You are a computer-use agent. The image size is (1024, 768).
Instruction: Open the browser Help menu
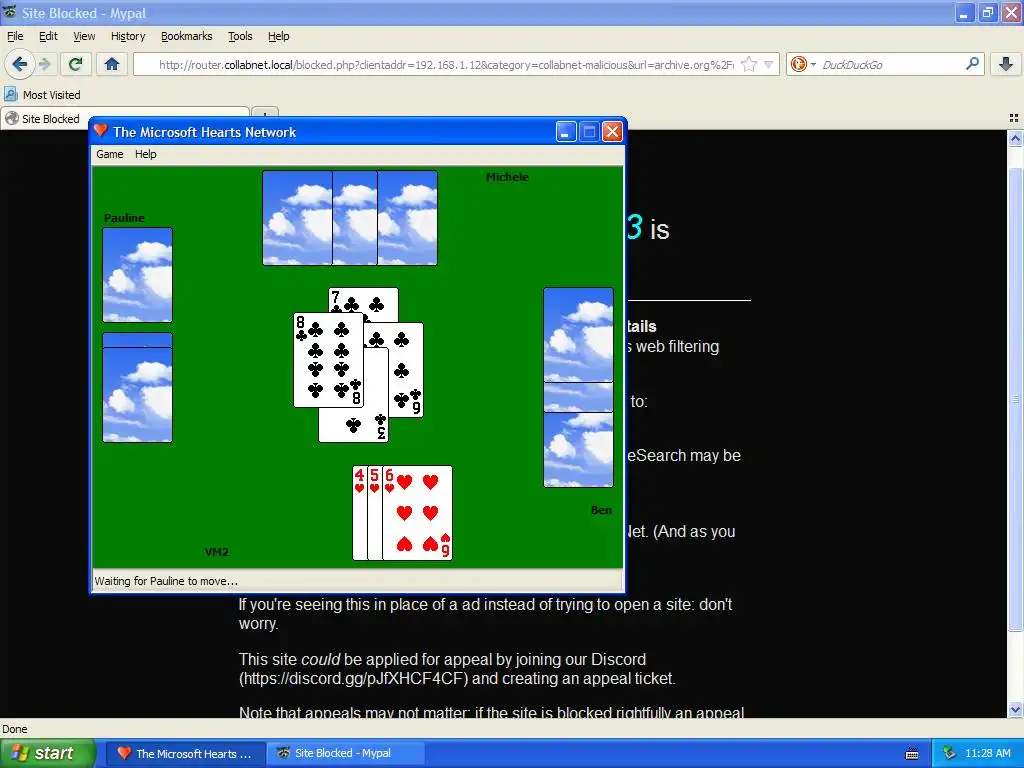279,36
